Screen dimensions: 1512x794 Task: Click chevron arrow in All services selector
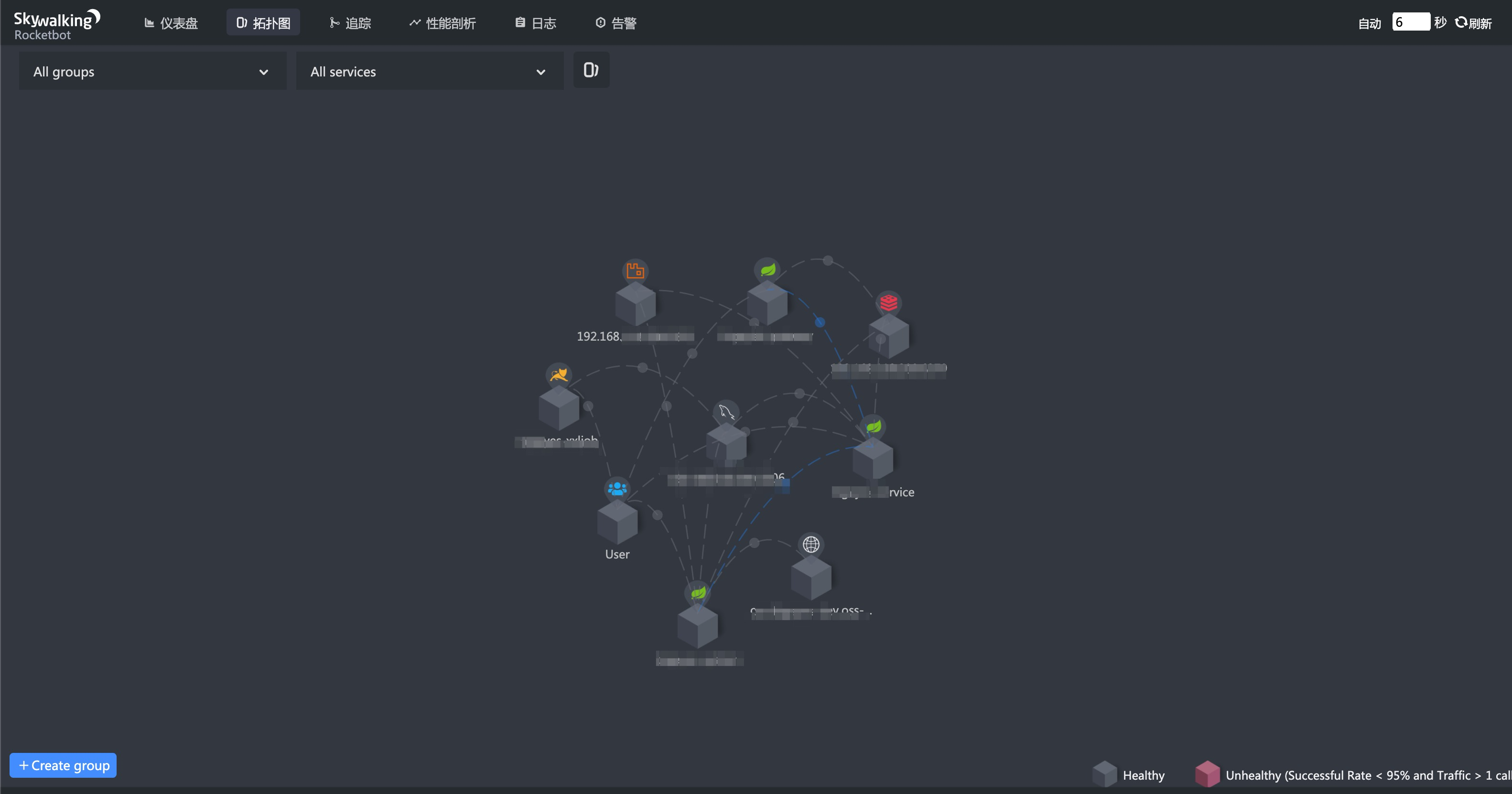540,72
